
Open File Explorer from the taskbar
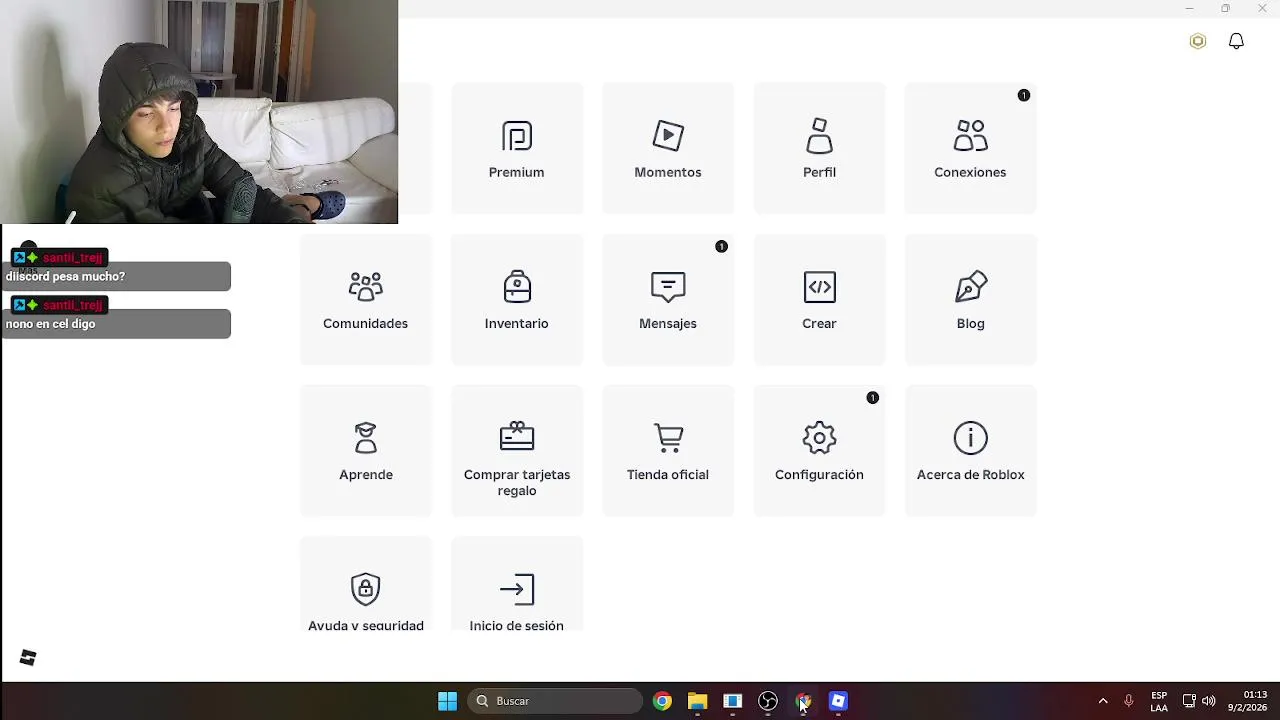coord(697,701)
